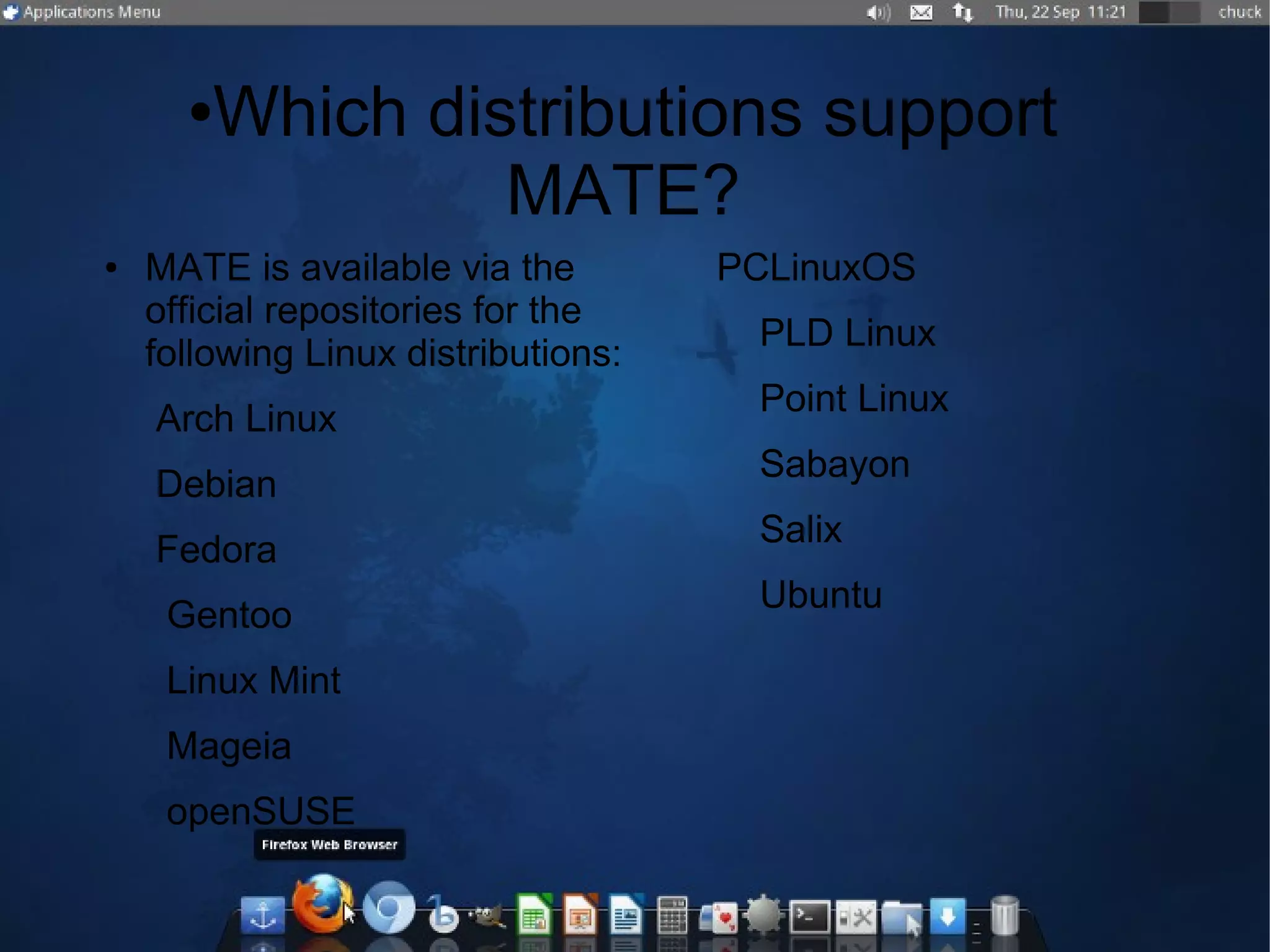The height and width of the screenshot is (952, 1270).
Task: Launch LibreOffice Calc spreadsheet
Action: 534,914
